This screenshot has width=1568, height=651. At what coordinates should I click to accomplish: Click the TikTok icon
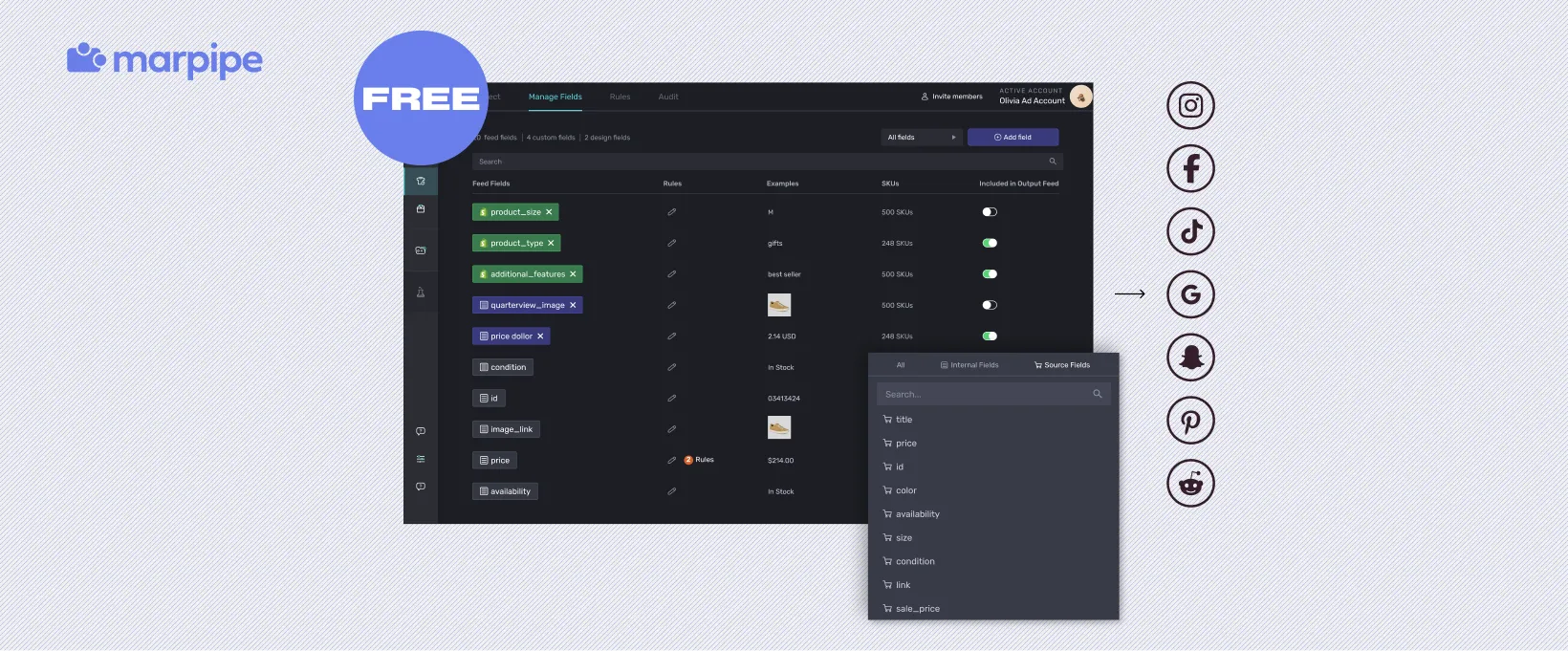[1190, 231]
